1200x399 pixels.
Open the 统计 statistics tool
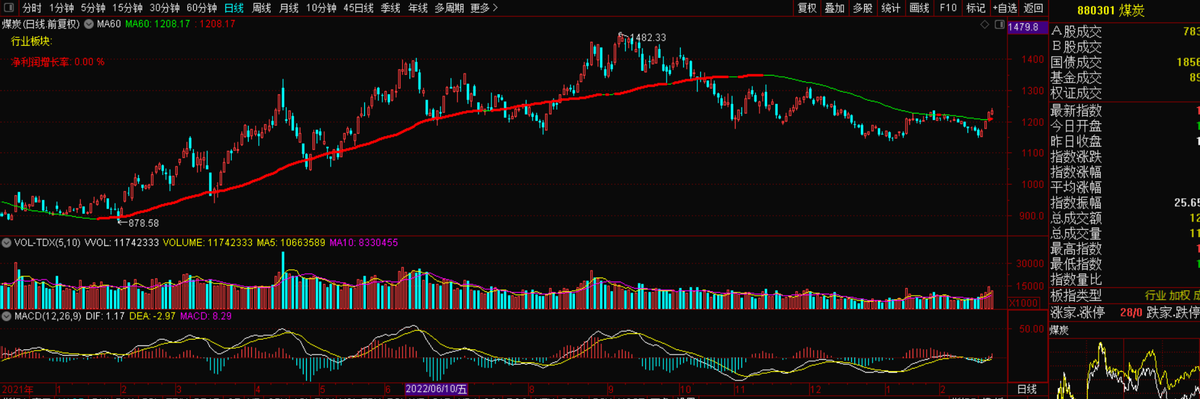(891, 7)
